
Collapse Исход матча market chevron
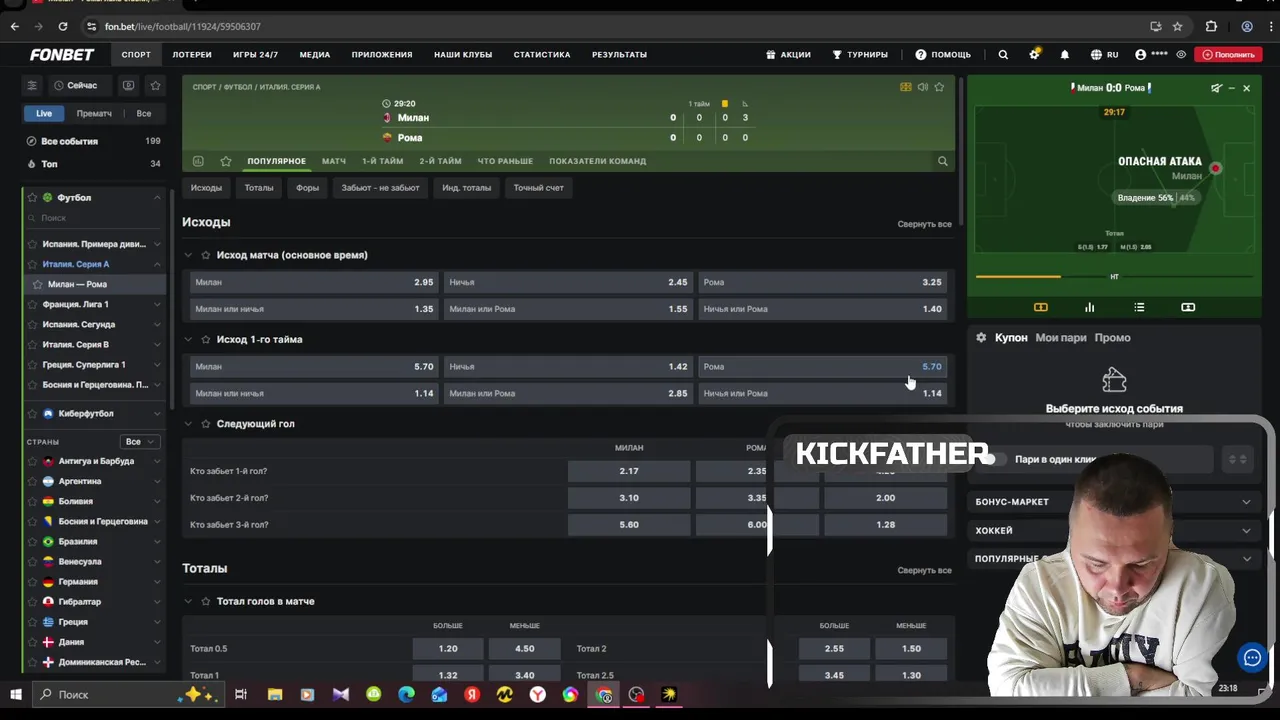[188, 255]
